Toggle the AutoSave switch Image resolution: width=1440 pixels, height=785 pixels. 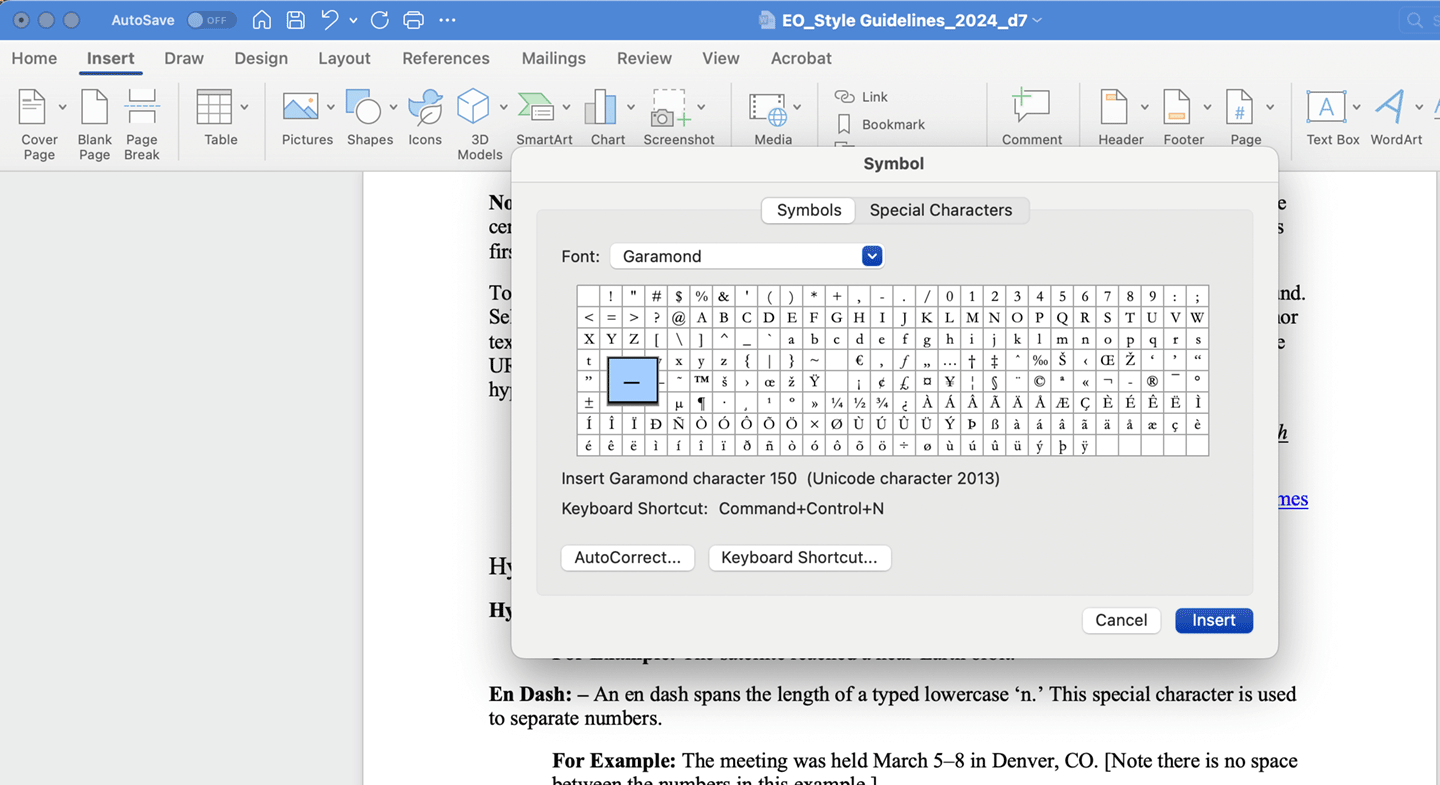tap(210, 20)
